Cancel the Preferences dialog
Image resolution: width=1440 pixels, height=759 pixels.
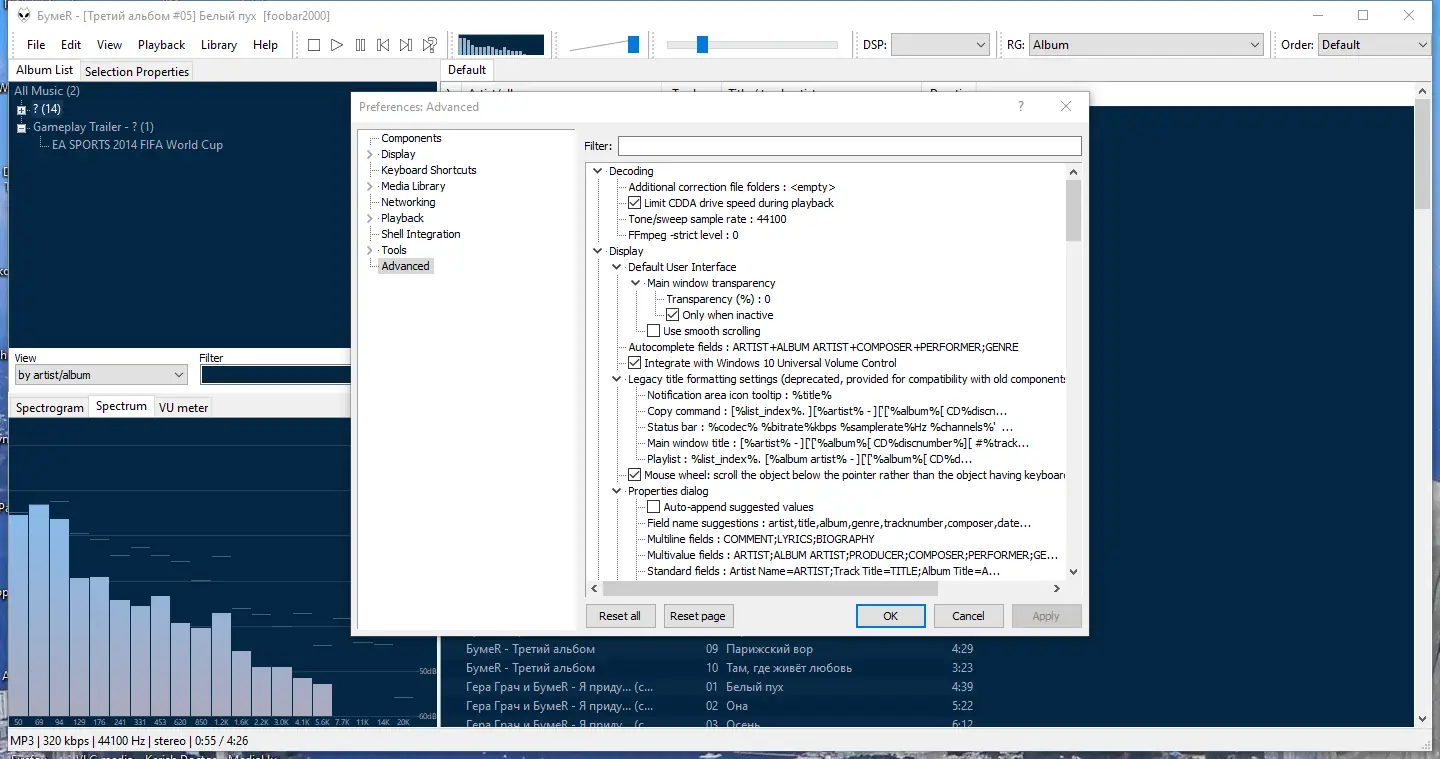(968, 616)
